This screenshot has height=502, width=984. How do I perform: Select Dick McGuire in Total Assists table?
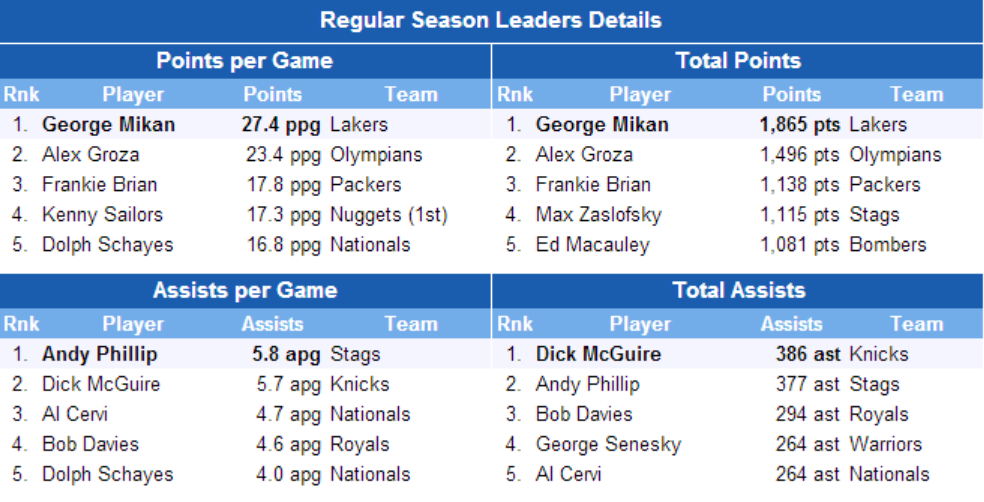(x=598, y=354)
